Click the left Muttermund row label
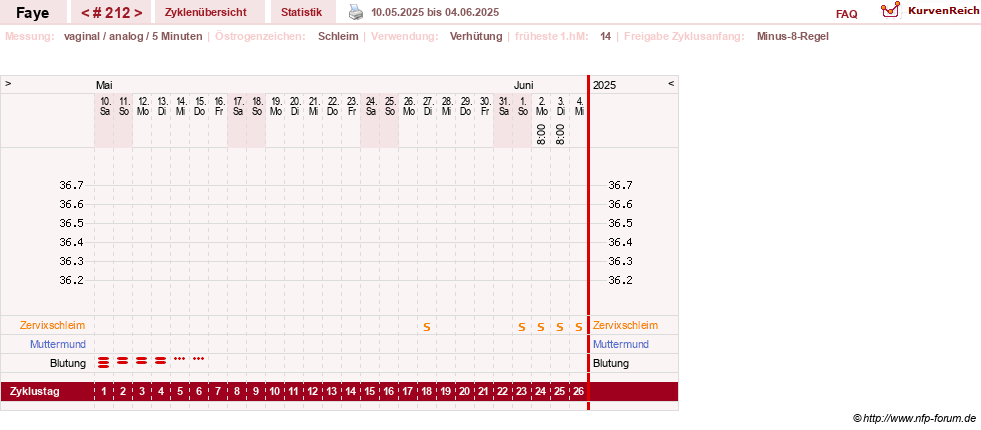Screen dimensions: 981x430 (x=58, y=344)
